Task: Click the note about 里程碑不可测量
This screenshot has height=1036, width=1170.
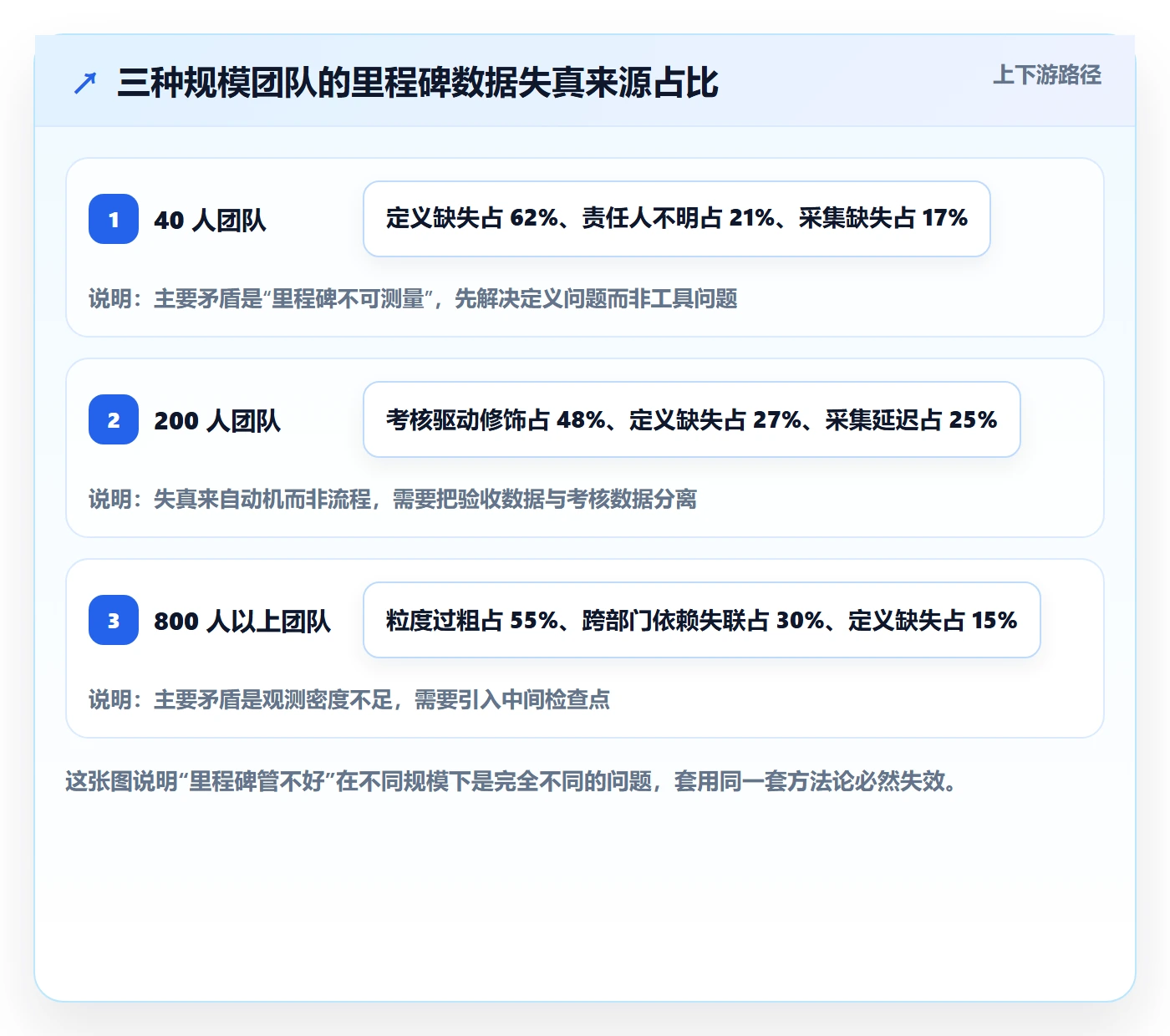Action: 413,298
